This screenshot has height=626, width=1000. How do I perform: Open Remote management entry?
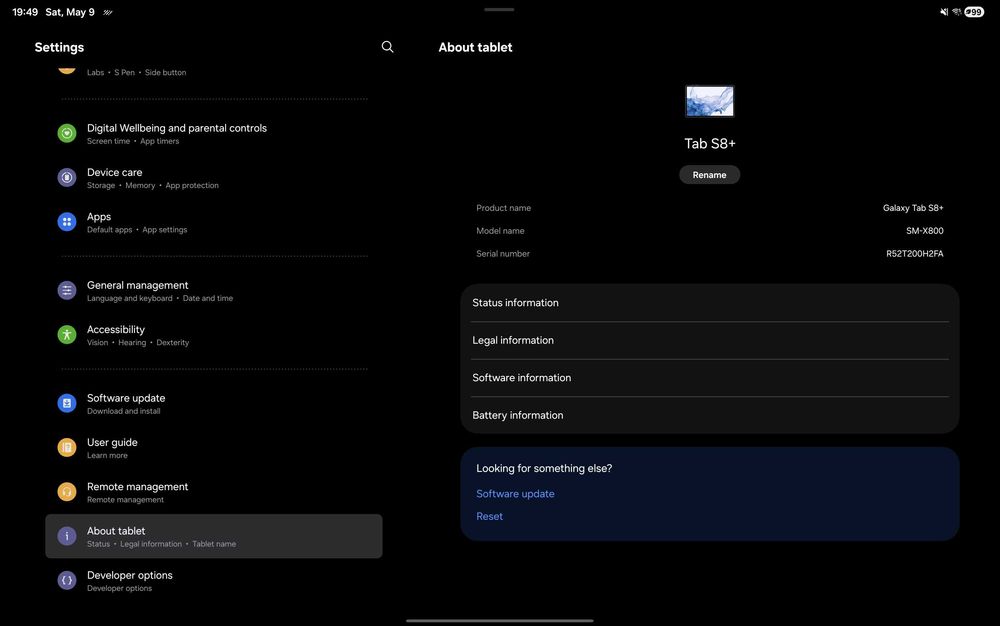click(x=214, y=492)
